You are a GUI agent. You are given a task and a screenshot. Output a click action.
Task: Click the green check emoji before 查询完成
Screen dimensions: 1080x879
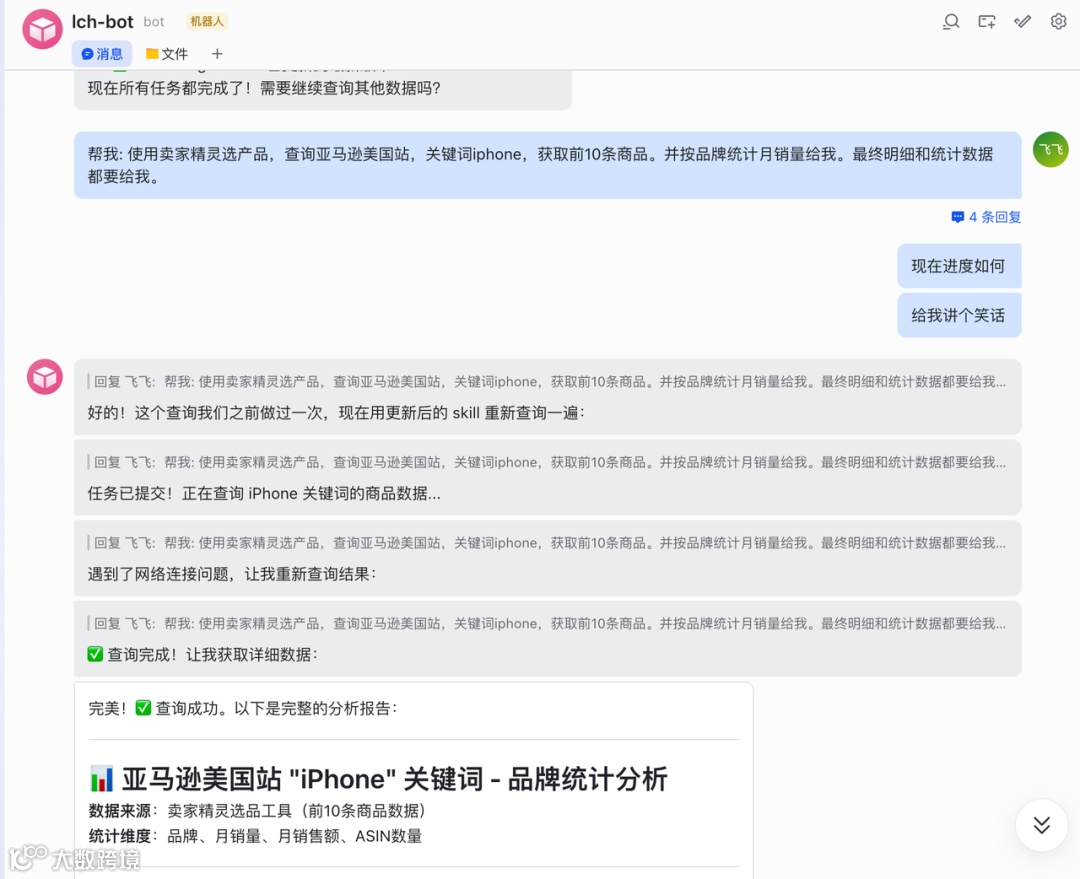95,654
